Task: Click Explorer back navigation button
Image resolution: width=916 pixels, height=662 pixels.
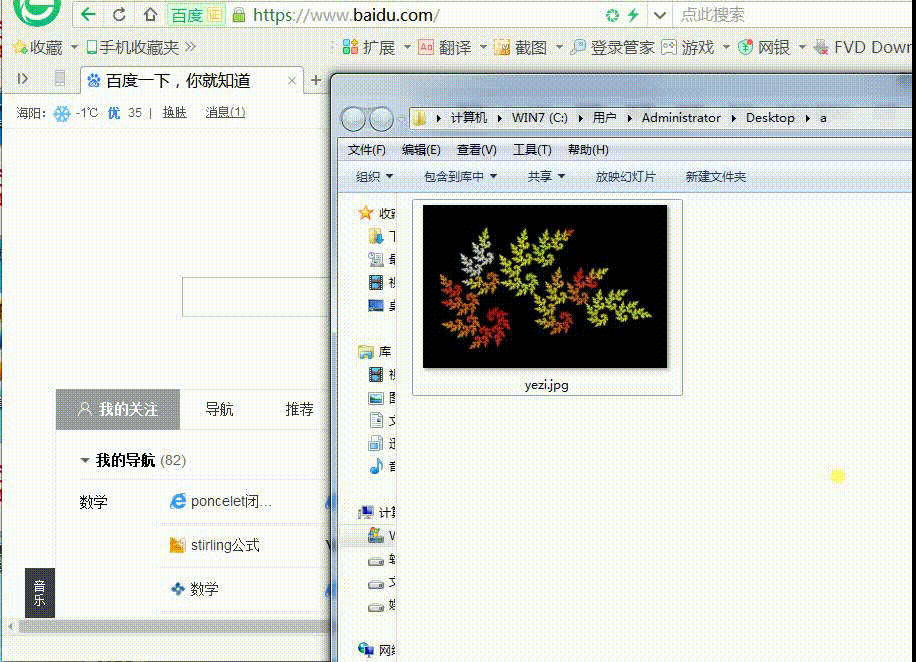Action: coord(353,120)
